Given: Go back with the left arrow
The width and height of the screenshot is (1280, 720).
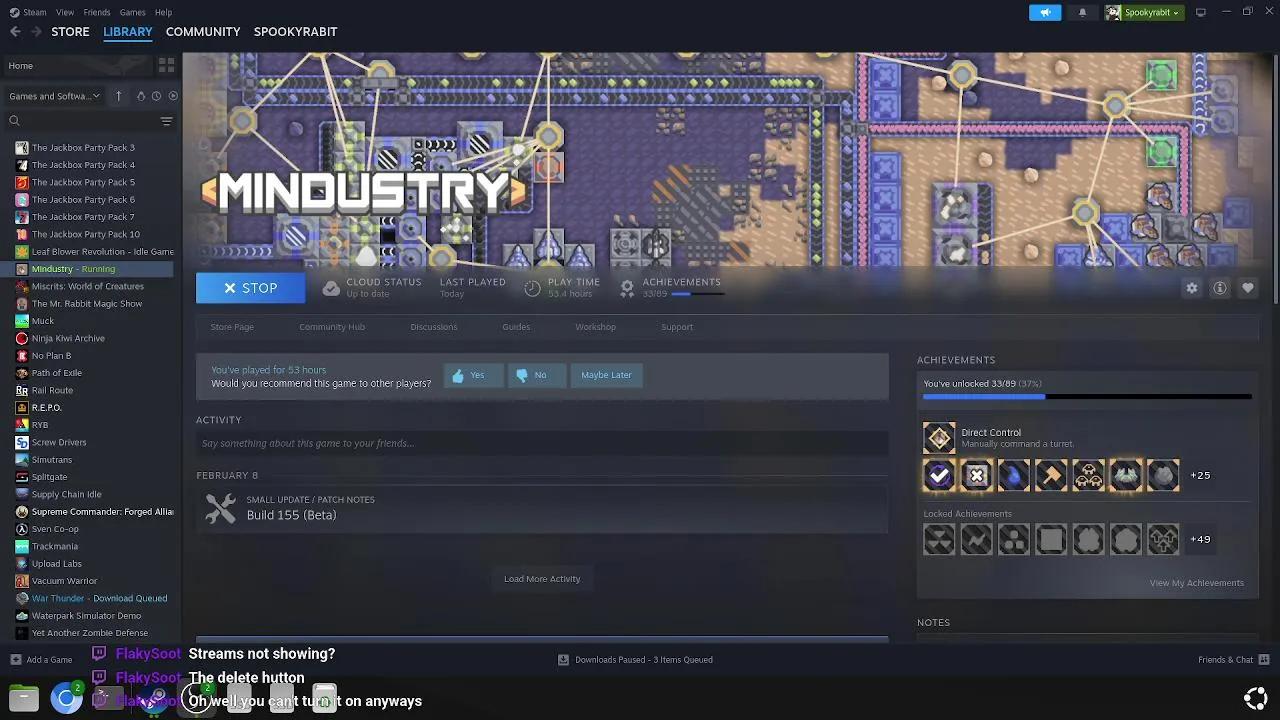Looking at the screenshot, I should [x=15, y=32].
